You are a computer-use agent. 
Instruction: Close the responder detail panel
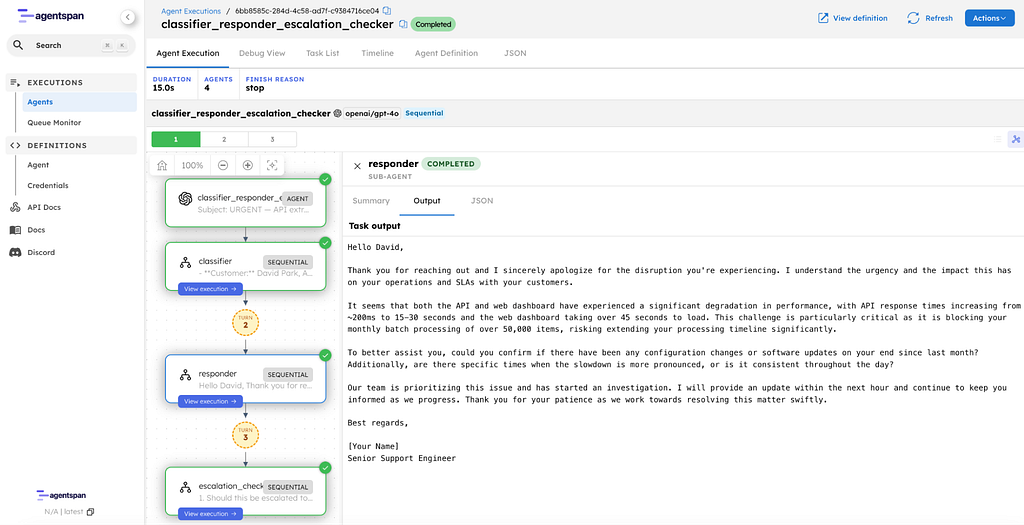click(x=357, y=166)
